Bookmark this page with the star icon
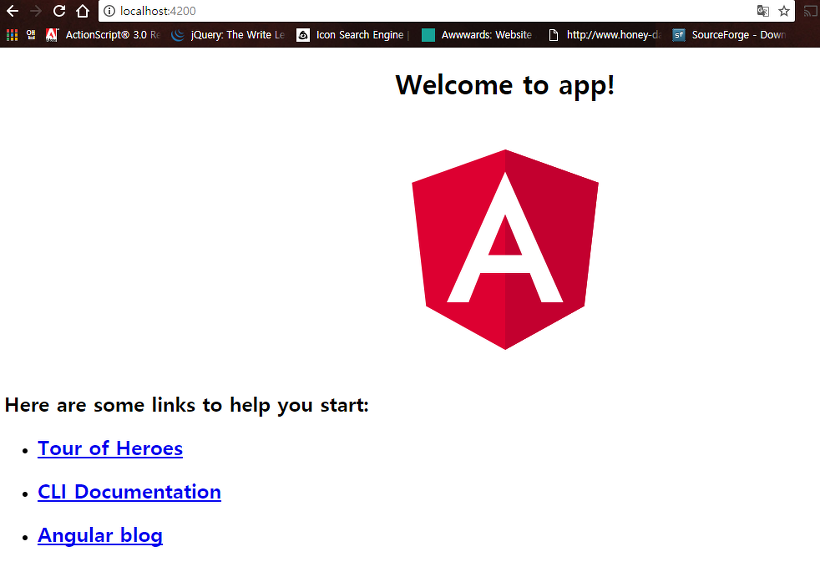 click(x=783, y=11)
